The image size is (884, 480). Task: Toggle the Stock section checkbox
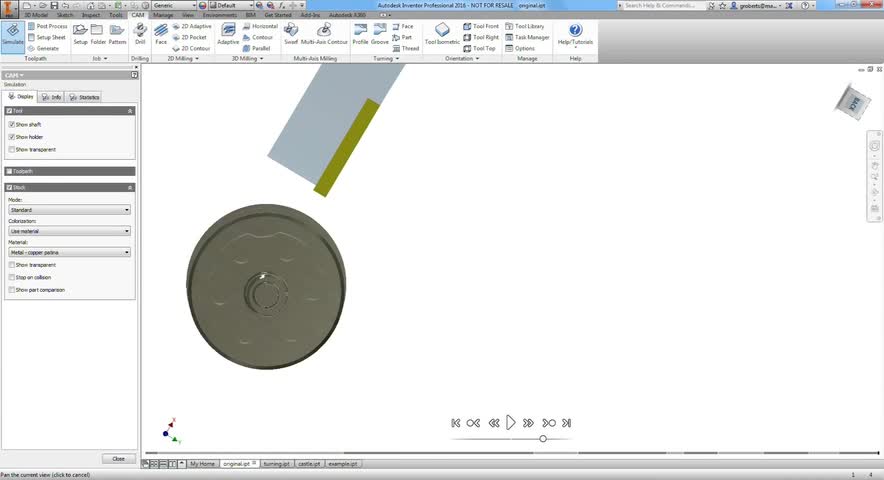tap(9, 187)
